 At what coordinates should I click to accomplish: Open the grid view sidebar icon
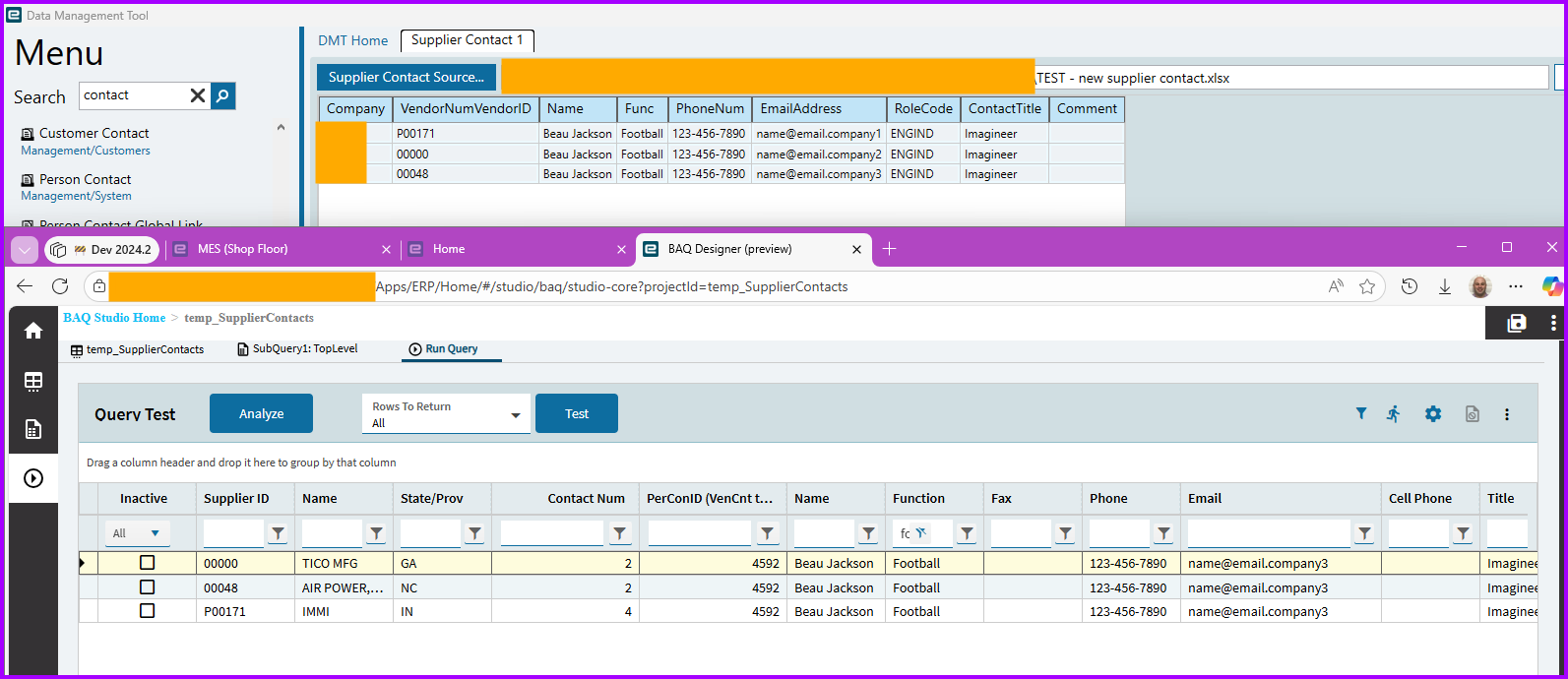tap(33, 381)
